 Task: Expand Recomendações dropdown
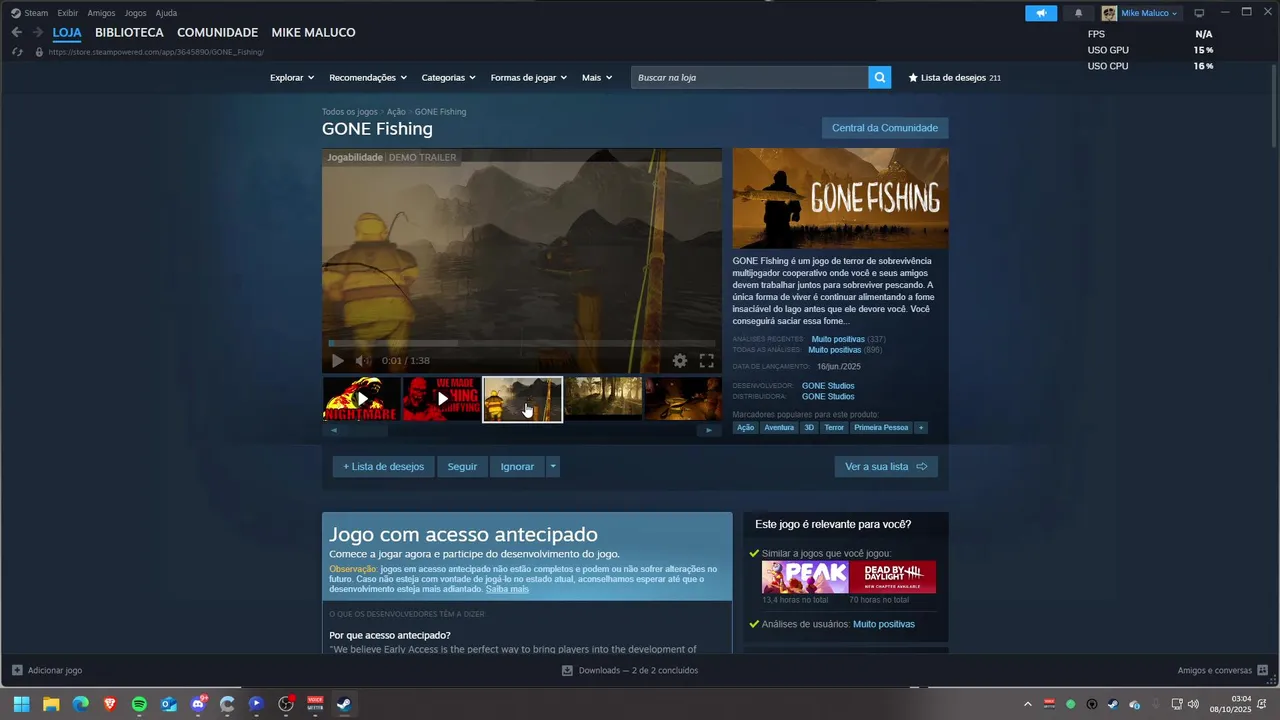click(x=368, y=78)
